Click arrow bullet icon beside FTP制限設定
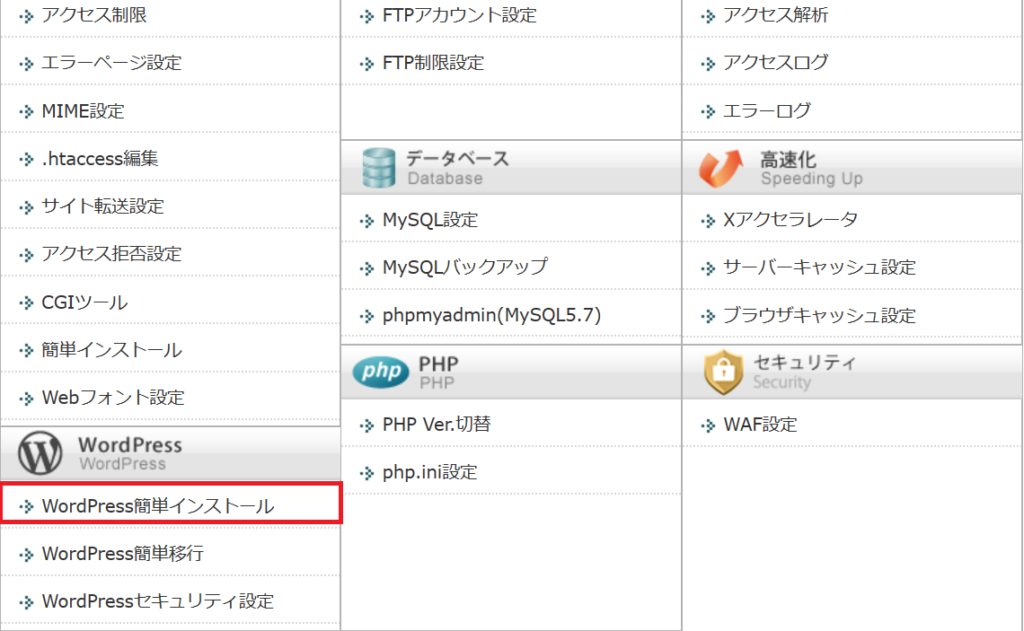The width and height of the screenshot is (1024, 631). [367, 64]
